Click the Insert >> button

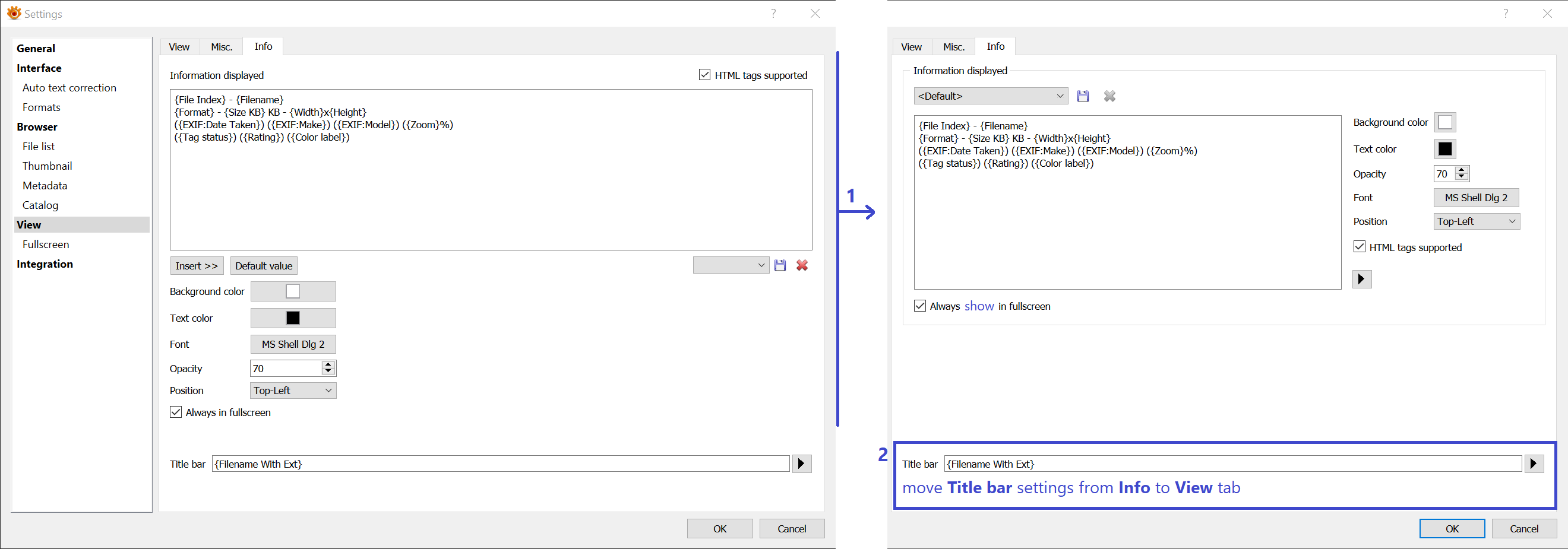point(197,266)
